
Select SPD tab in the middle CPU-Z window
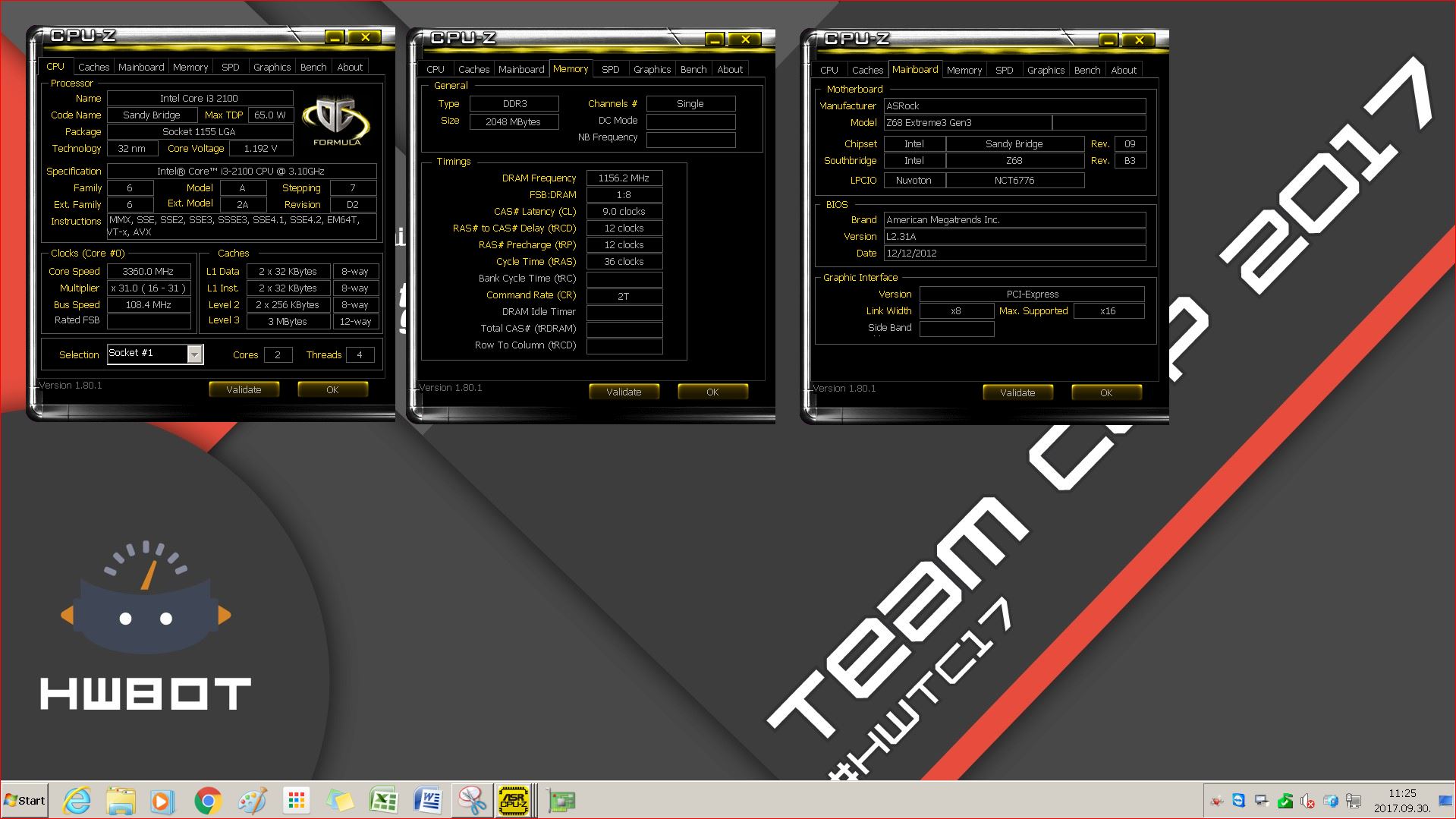(x=611, y=69)
